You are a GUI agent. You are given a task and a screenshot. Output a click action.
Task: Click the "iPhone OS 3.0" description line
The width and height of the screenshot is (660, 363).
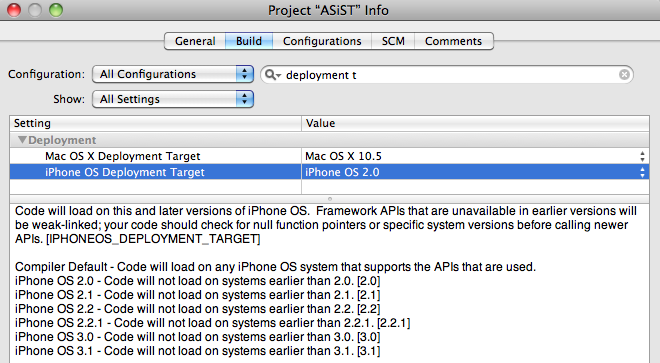[x=197, y=337]
